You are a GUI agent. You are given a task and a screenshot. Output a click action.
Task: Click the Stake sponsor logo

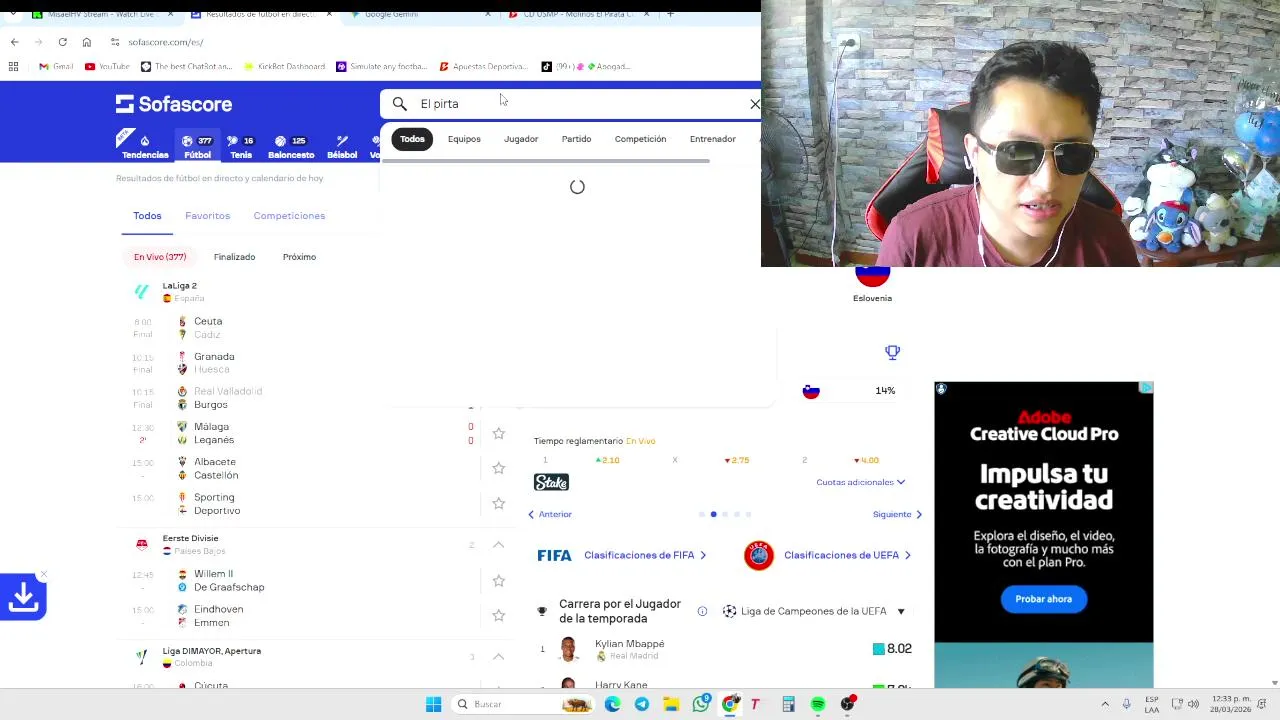(551, 482)
